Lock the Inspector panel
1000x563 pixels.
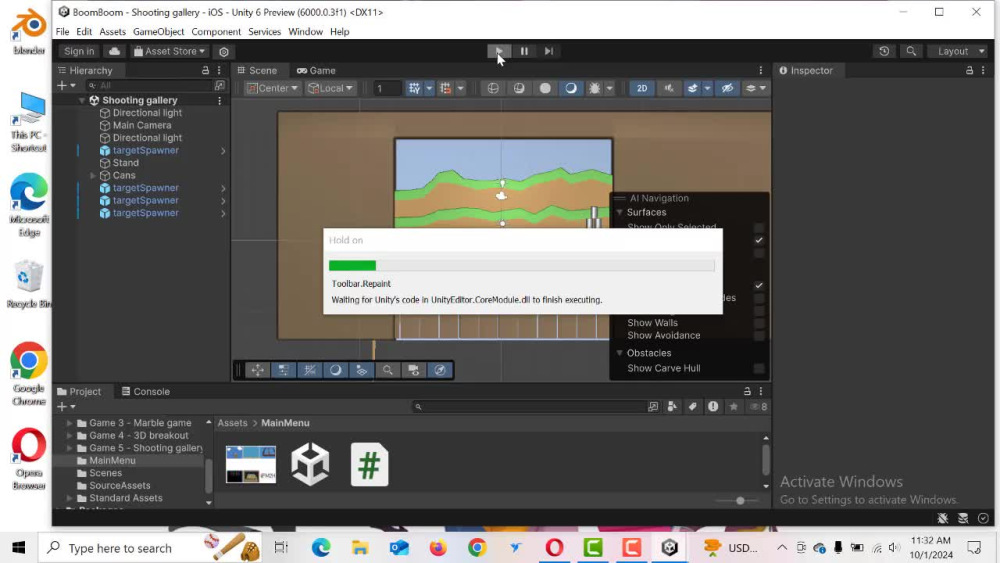969,70
